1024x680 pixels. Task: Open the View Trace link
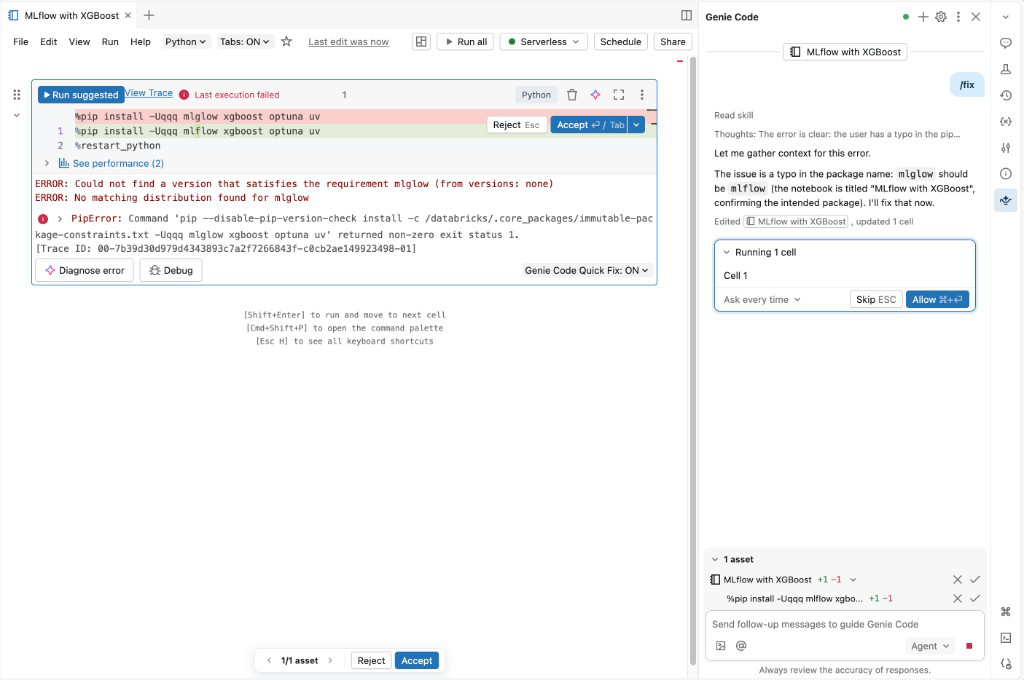coord(148,93)
